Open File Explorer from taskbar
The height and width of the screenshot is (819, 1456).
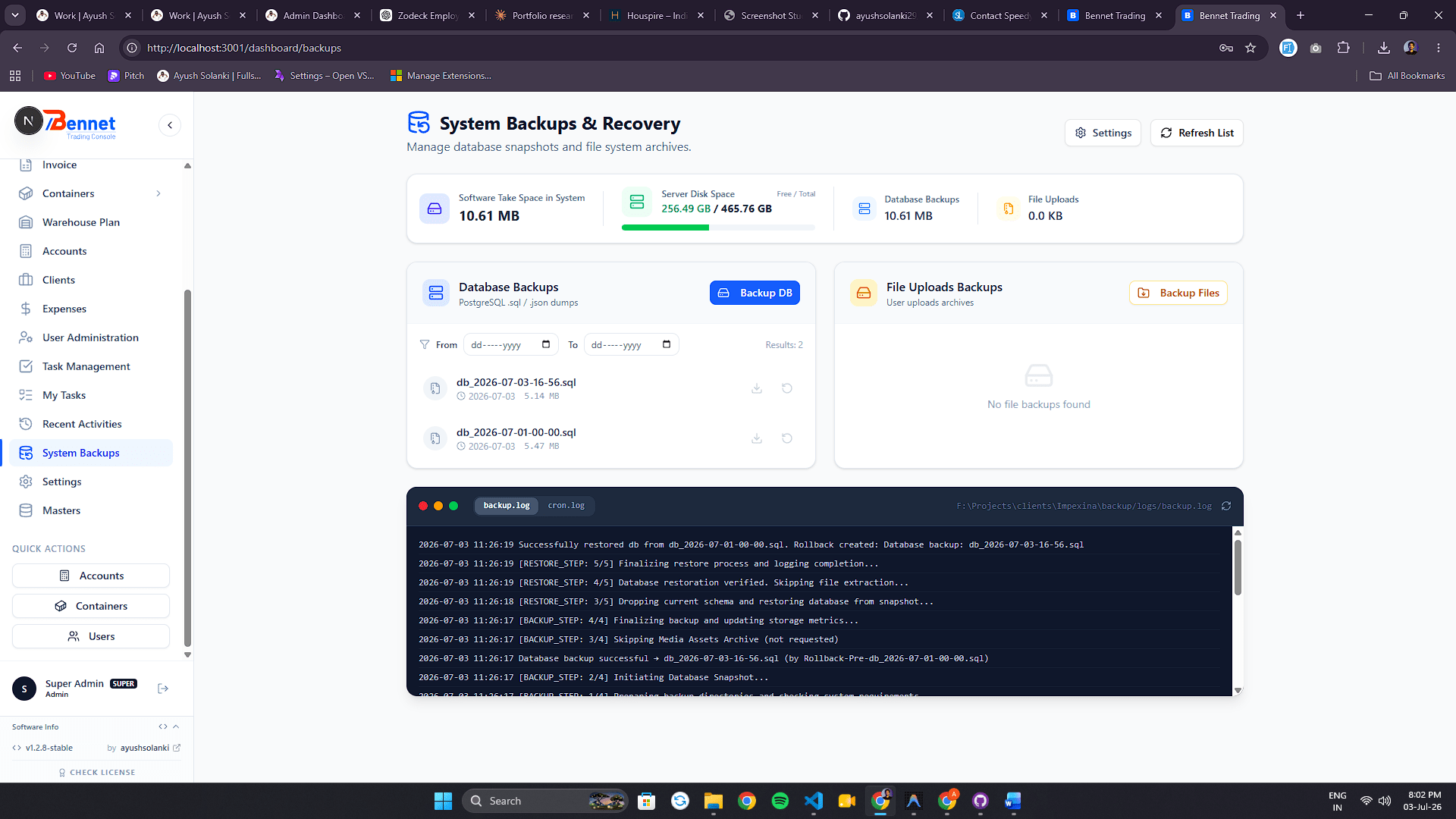pyautogui.click(x=714, y=801)
